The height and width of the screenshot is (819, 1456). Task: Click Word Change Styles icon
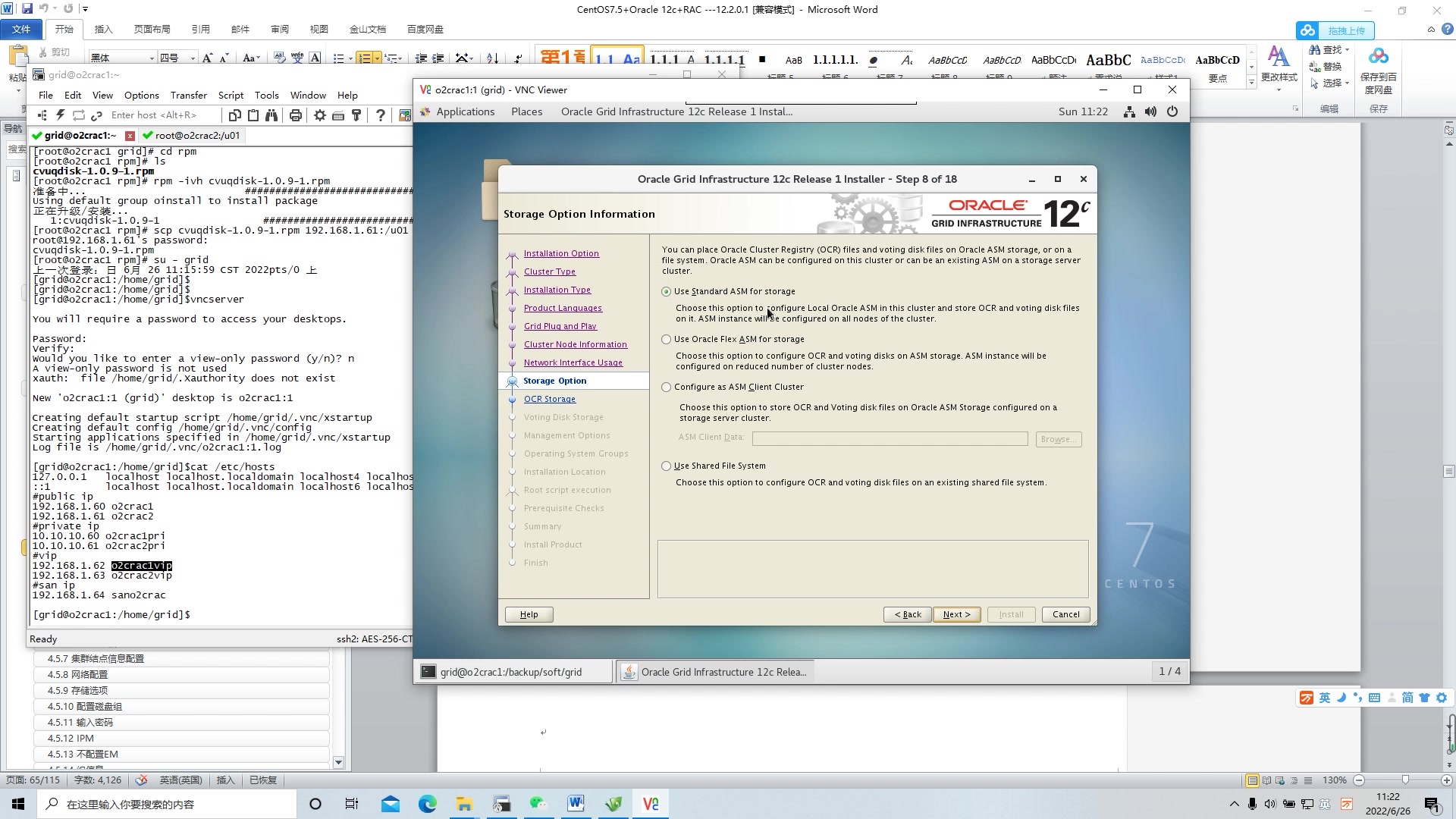tap(1279, 58)
